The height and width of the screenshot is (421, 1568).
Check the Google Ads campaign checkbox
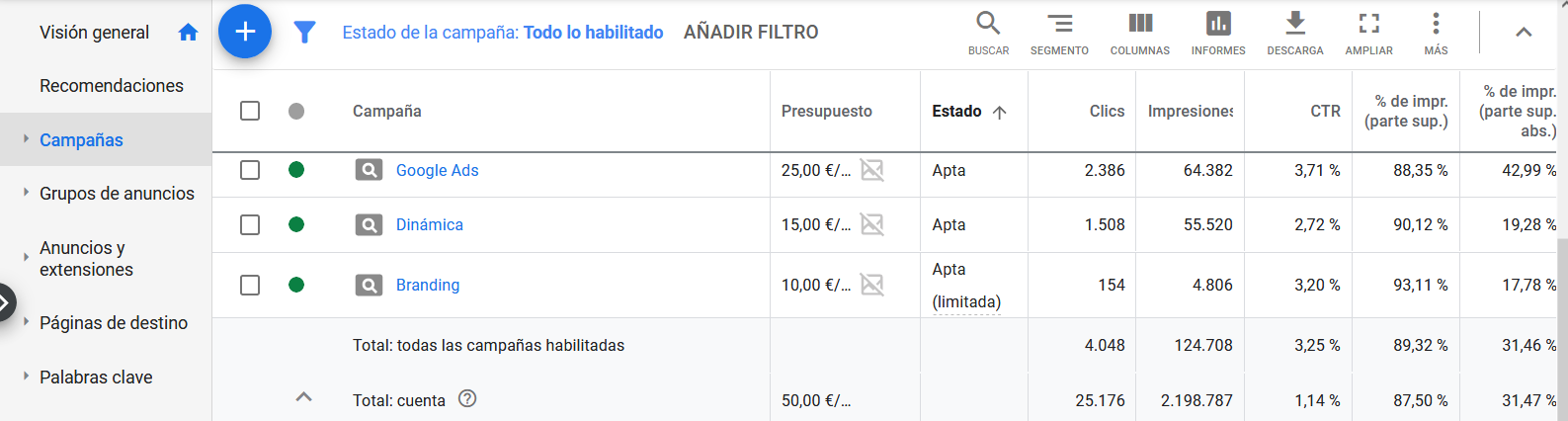pyautogui.click(x=250, y=170)
